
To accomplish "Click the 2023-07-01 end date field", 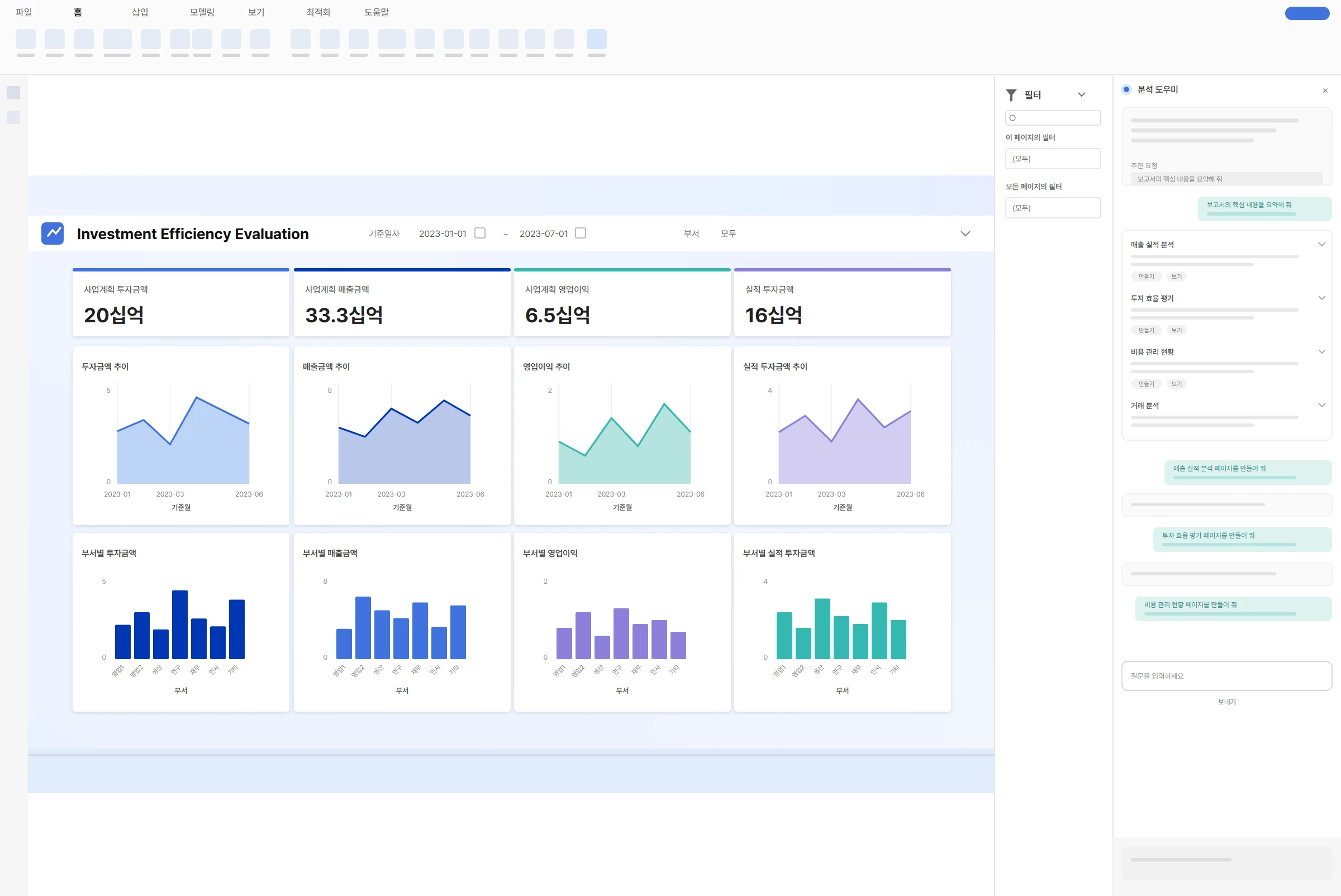I will tap(544, 233).
